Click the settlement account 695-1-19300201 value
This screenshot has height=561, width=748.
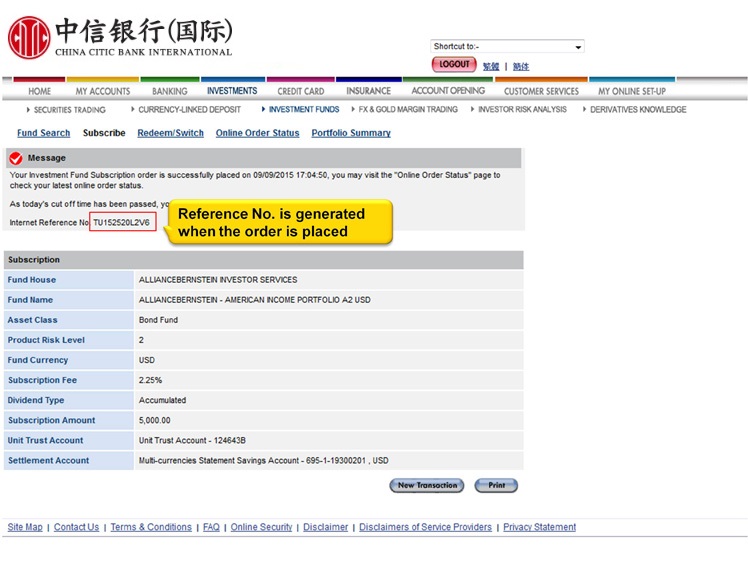click(x=263, y=460)
